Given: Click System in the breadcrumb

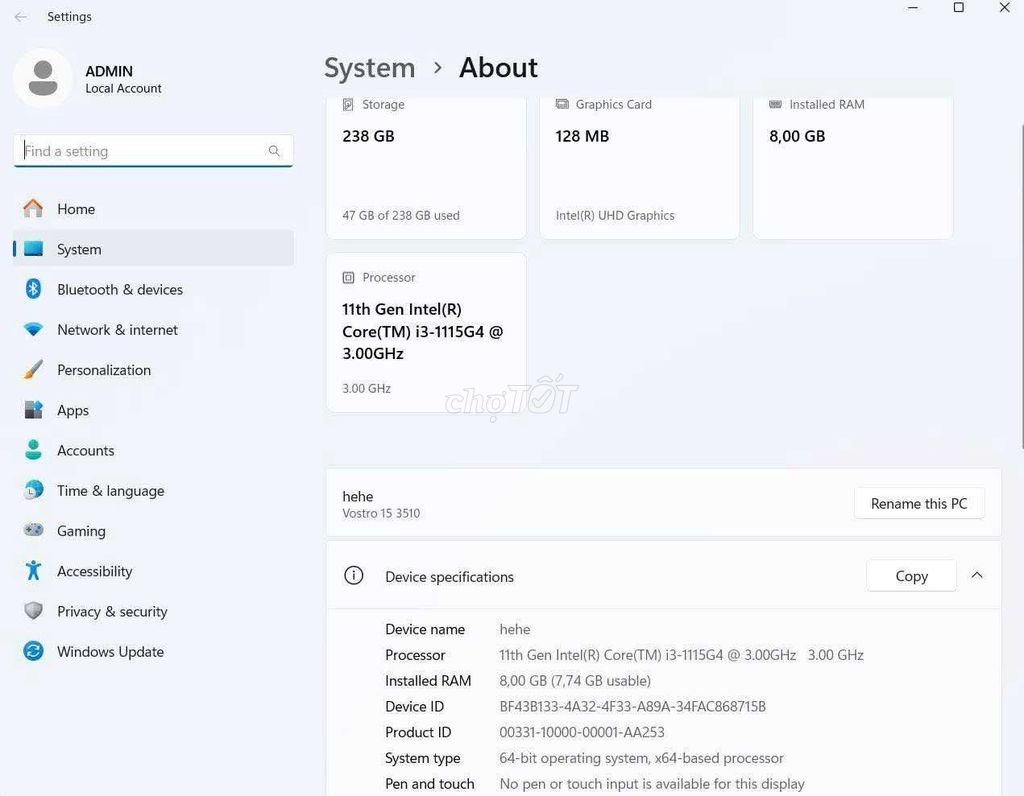Looking at the screenshot, I should point(370,67).
